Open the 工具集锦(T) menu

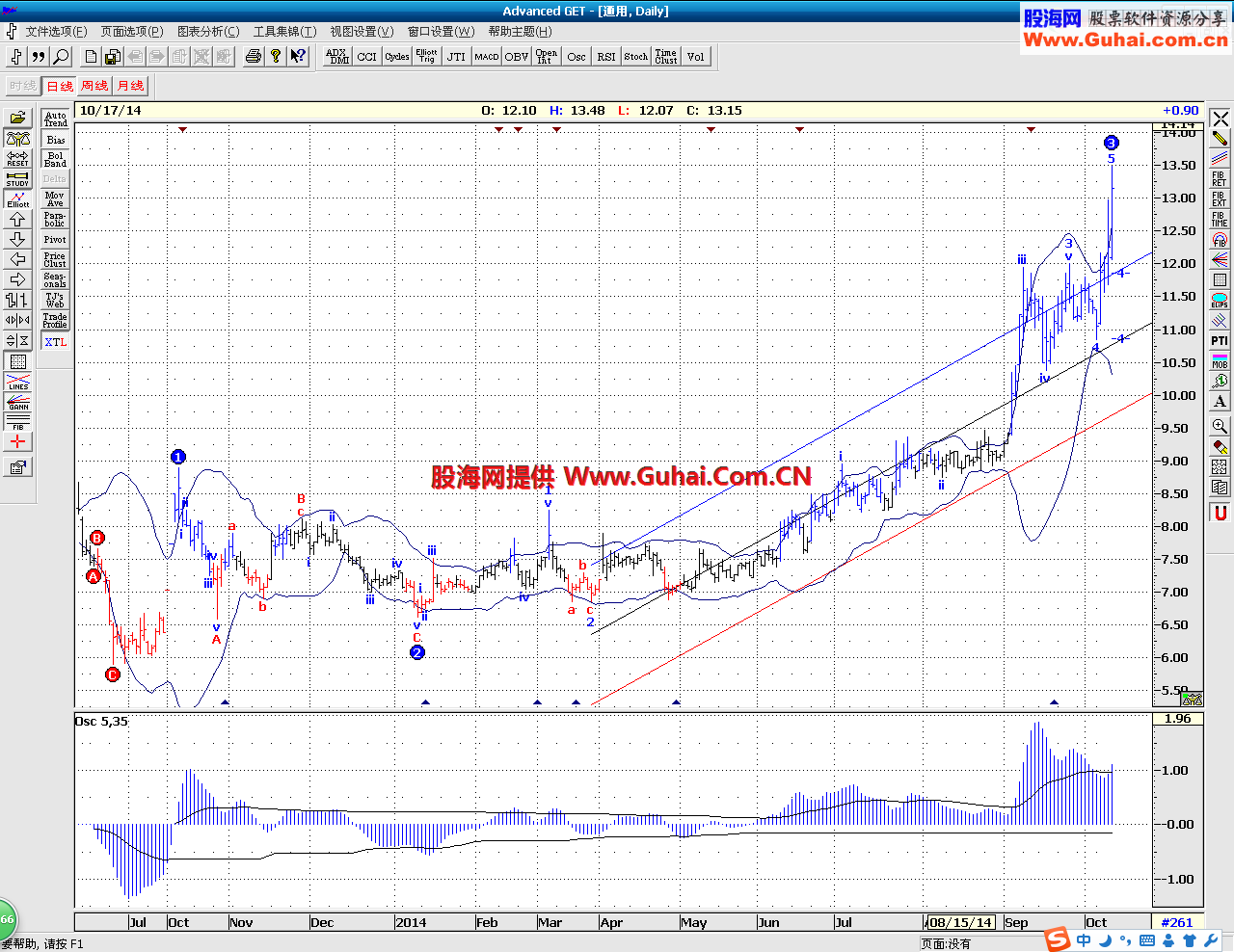284,32
